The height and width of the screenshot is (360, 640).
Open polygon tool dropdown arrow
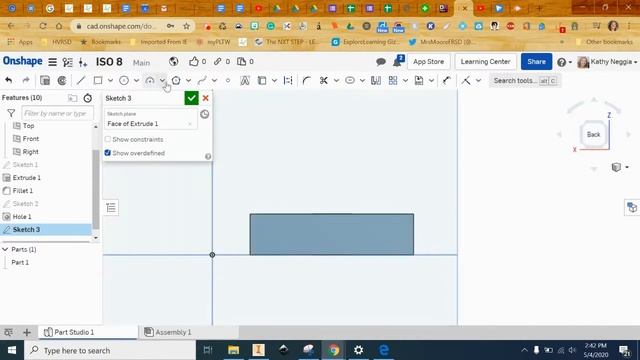click(188, 80)
